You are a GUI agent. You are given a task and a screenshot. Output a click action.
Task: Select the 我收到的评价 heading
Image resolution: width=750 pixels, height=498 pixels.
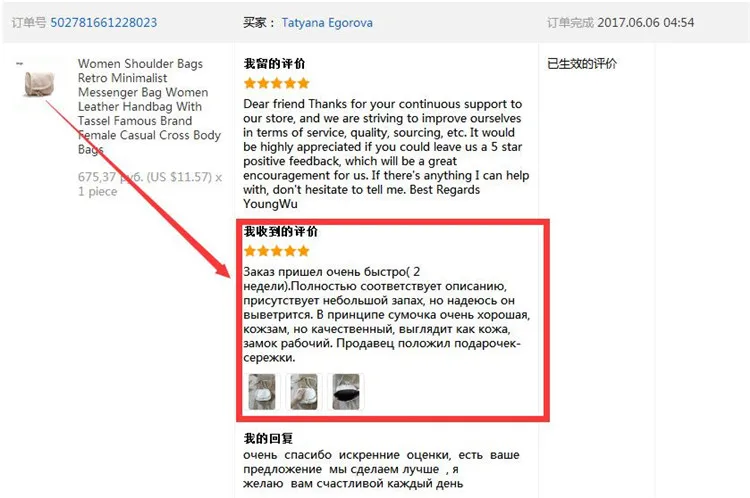click(x=280, y=232)
